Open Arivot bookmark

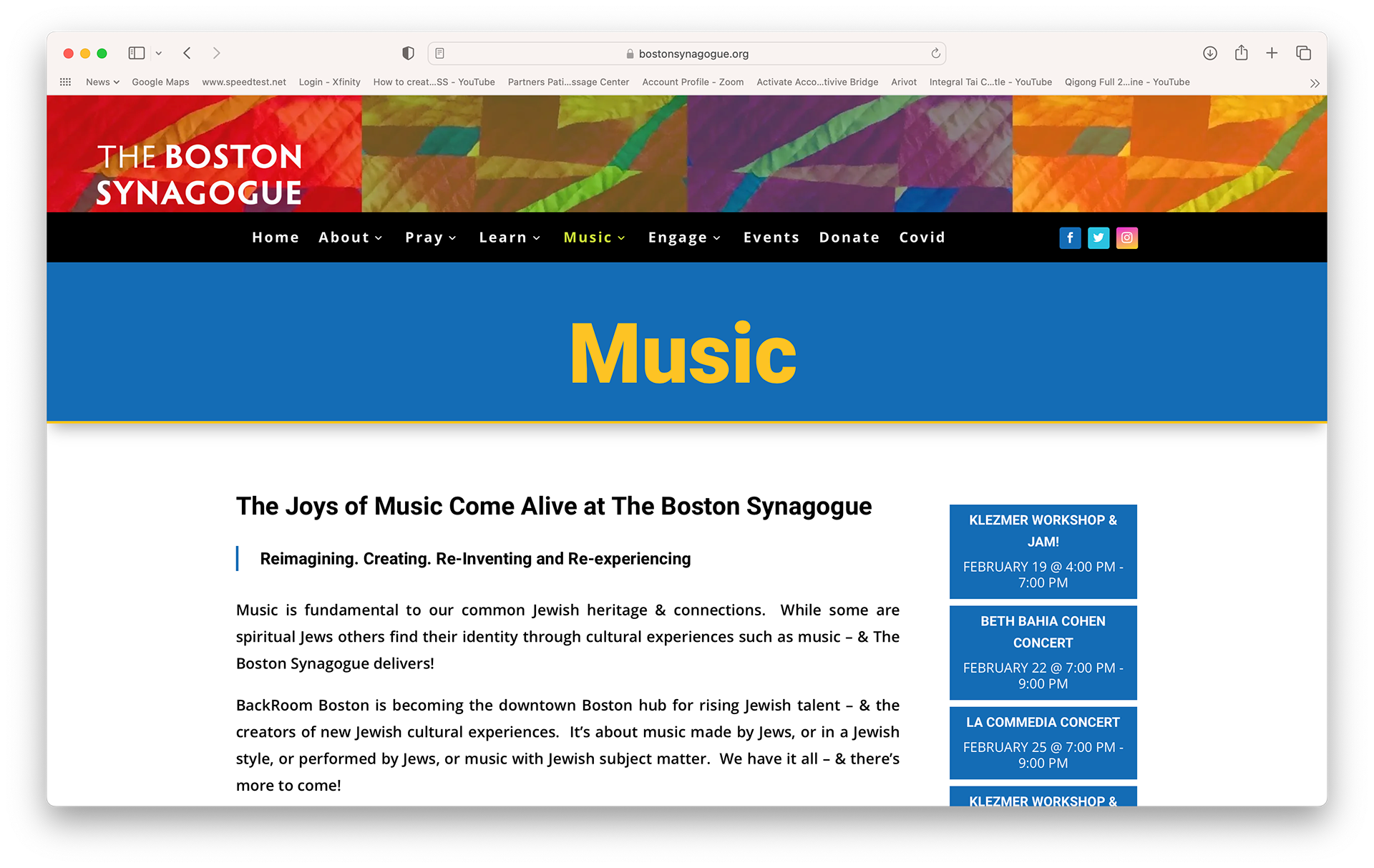click(904, 82)
